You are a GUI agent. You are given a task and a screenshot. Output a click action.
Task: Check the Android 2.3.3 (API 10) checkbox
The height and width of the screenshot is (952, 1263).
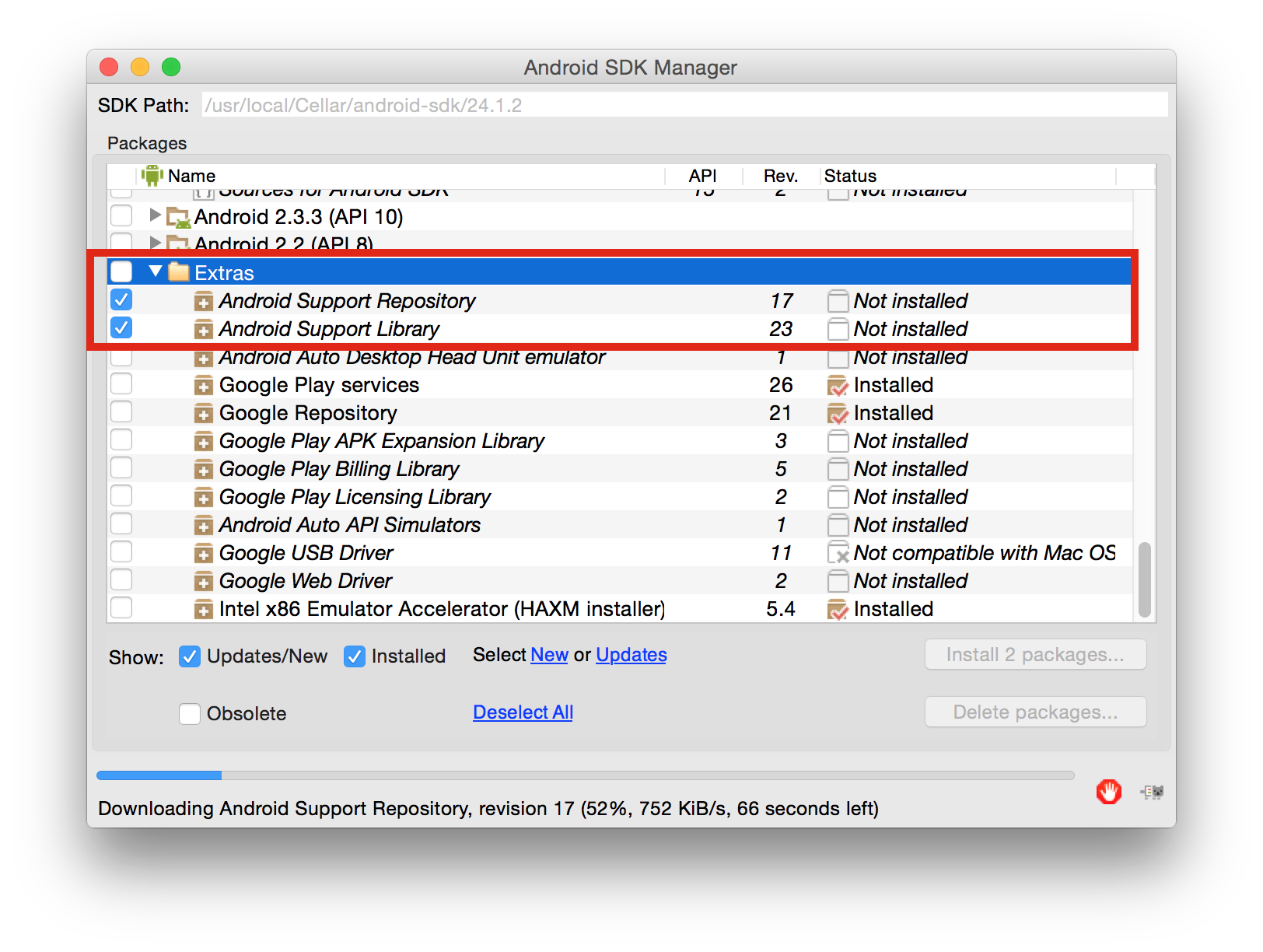[121, 215]
